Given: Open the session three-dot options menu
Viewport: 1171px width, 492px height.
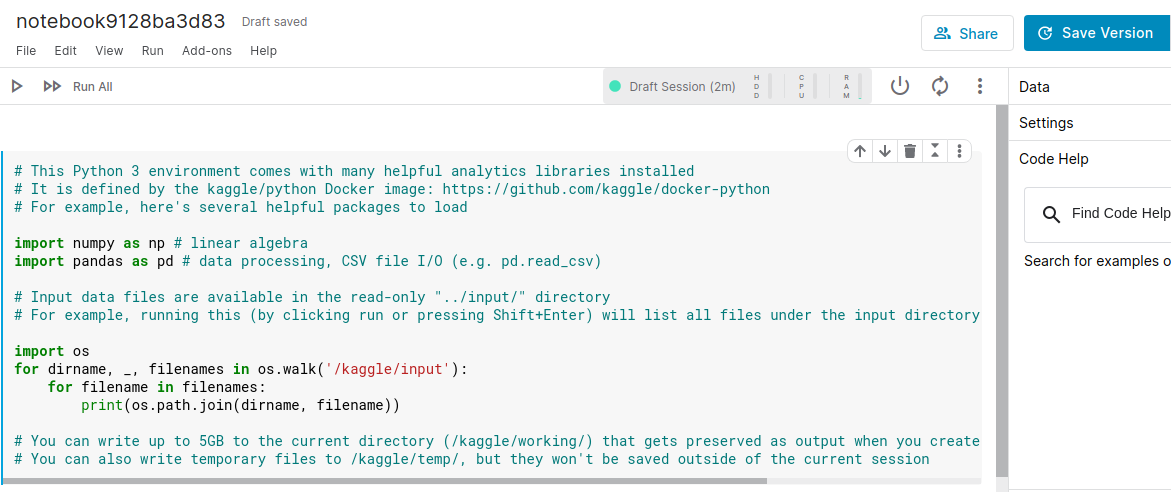Looking at the screenshot, I should coord(980,87).
